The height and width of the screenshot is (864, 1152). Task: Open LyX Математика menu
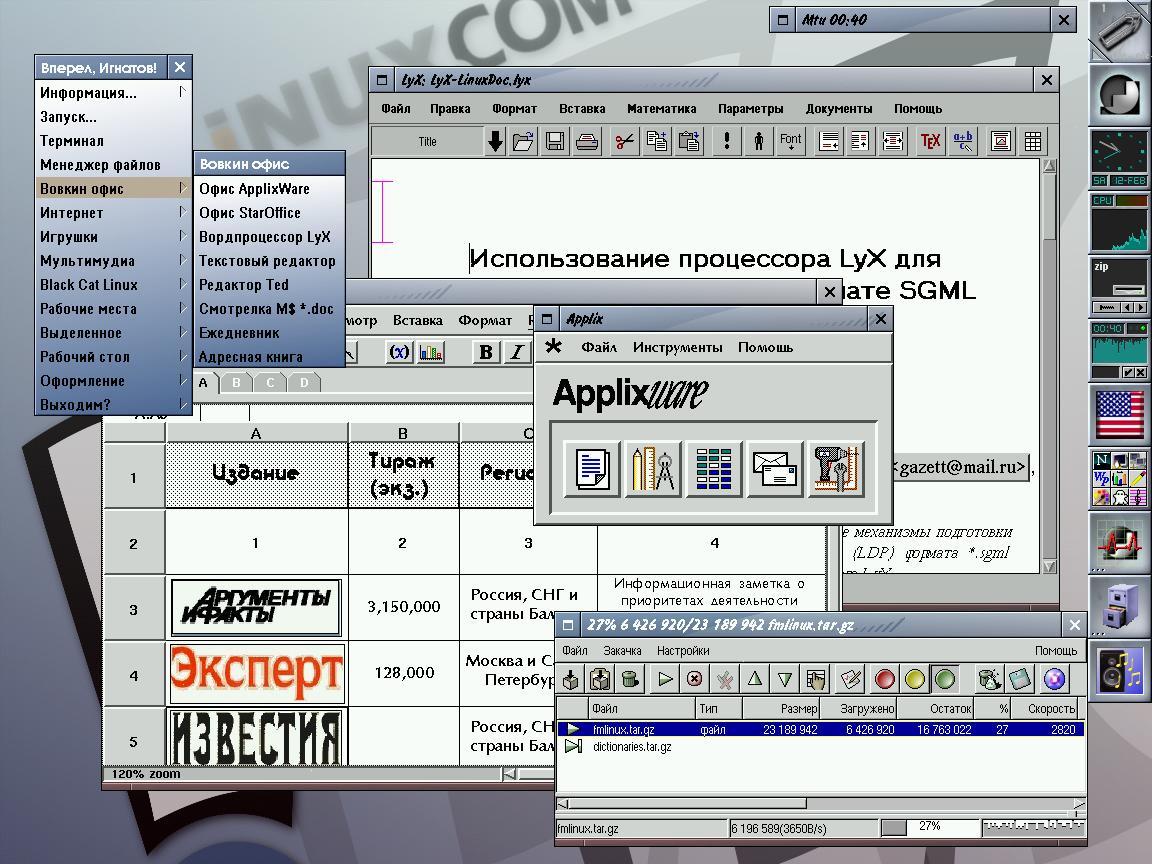pos(661,108)
